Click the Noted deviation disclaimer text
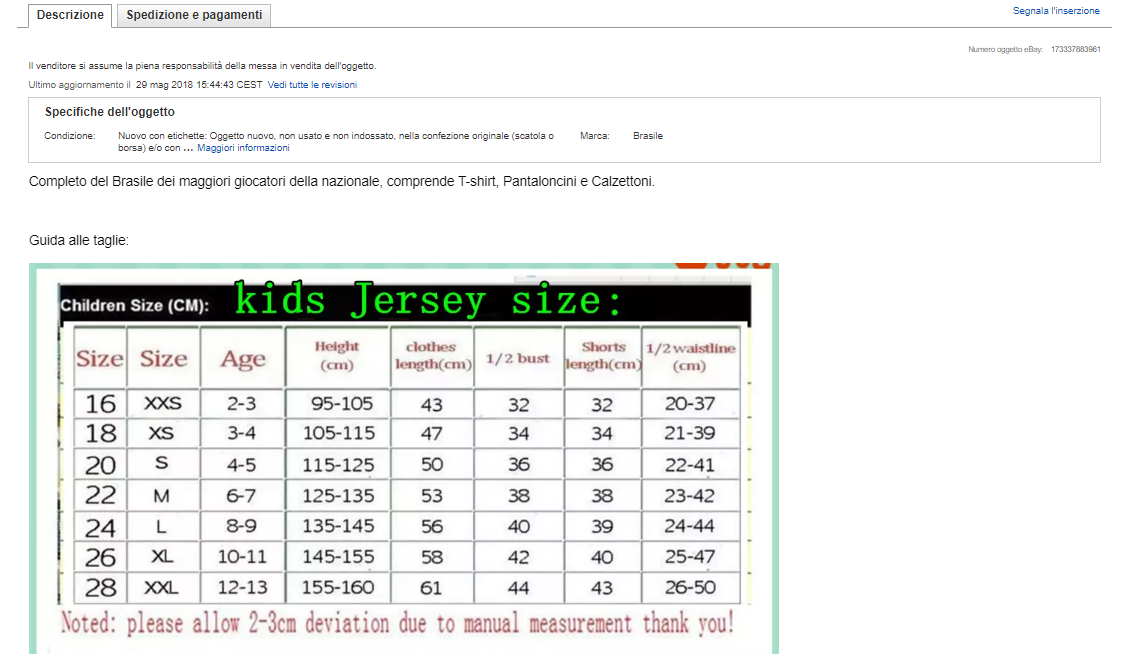The image size is (1137, 654). click(397, 623)
